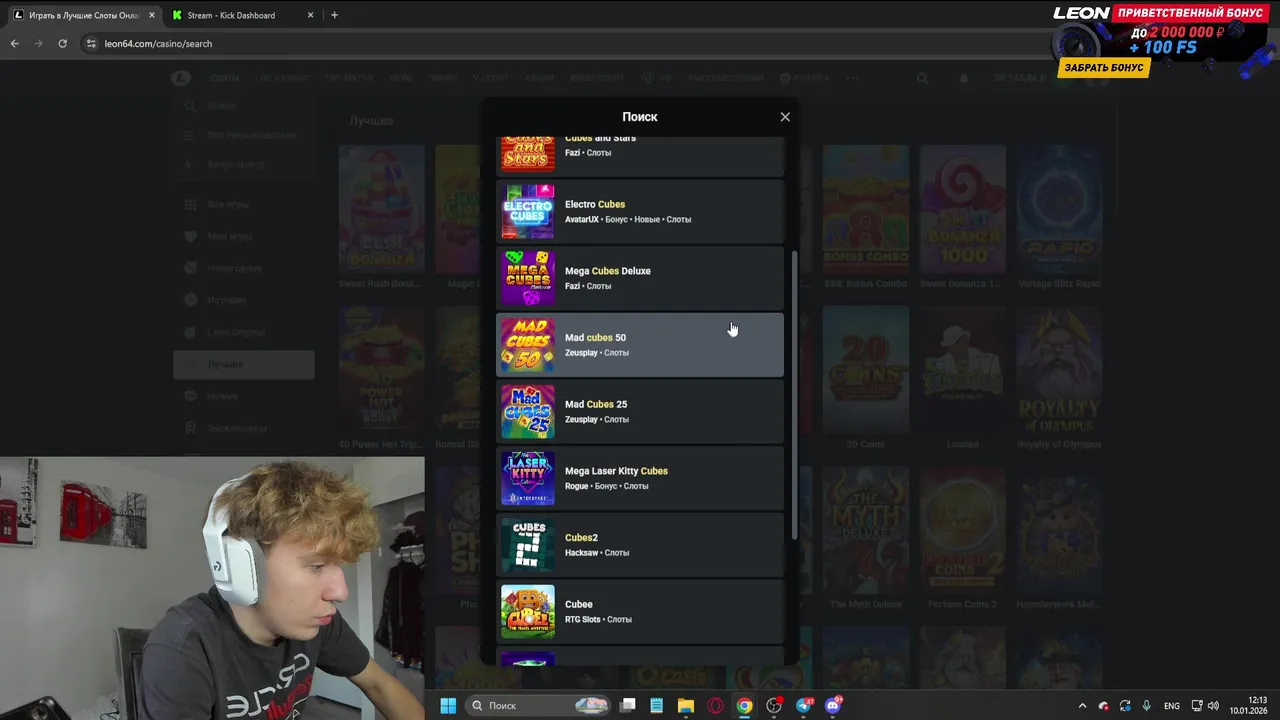The width and height of the screenshot is (1280, 720).
Task: Click the Cubee title text
Action: [x=579, y=604]
